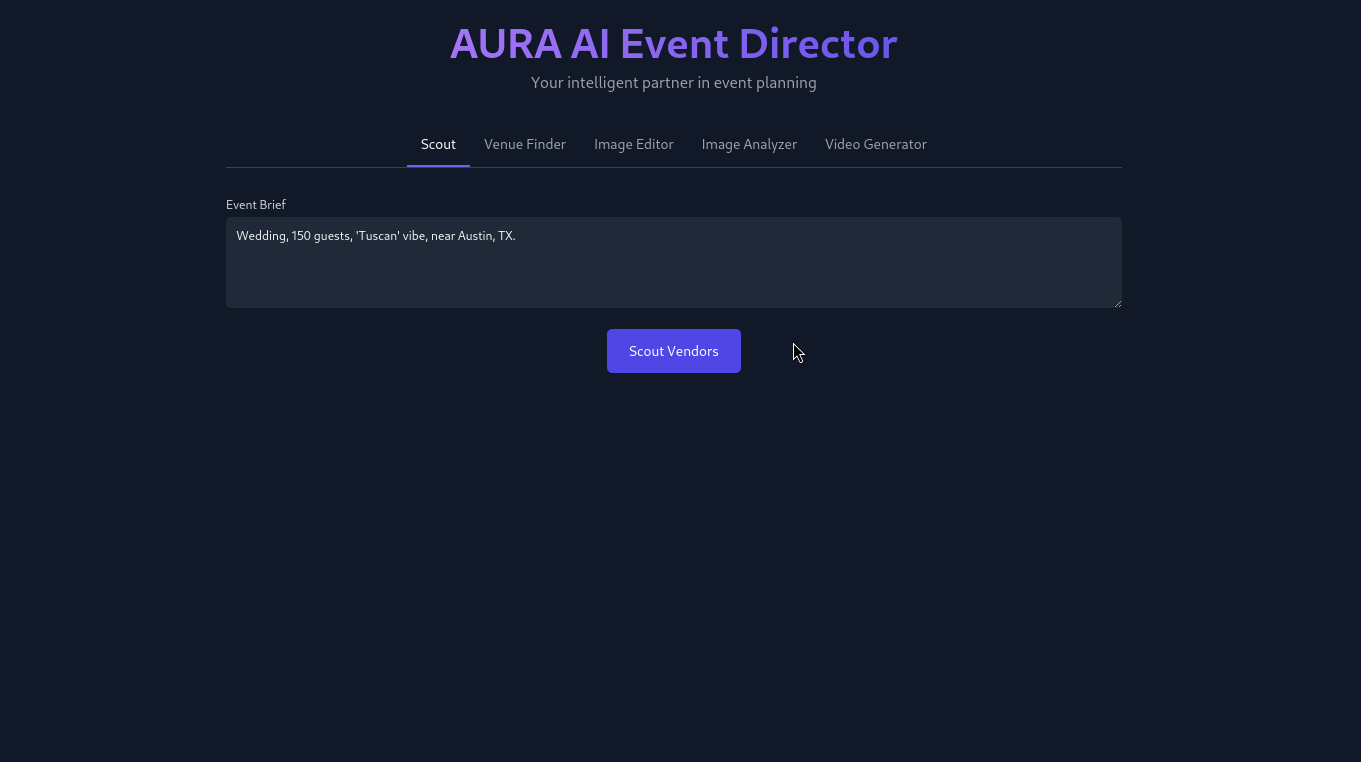Click the active Scout tab

coord(438,144)
